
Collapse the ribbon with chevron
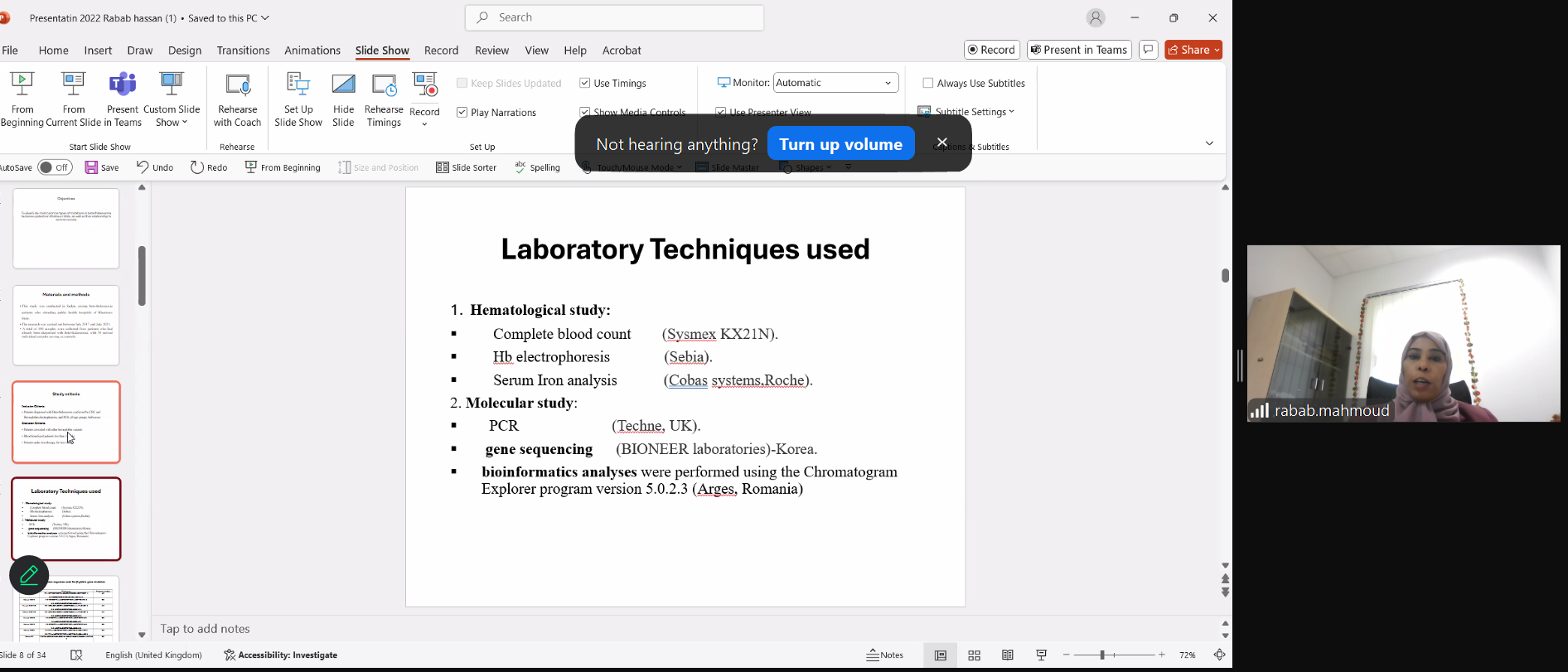click(1209, 143)
